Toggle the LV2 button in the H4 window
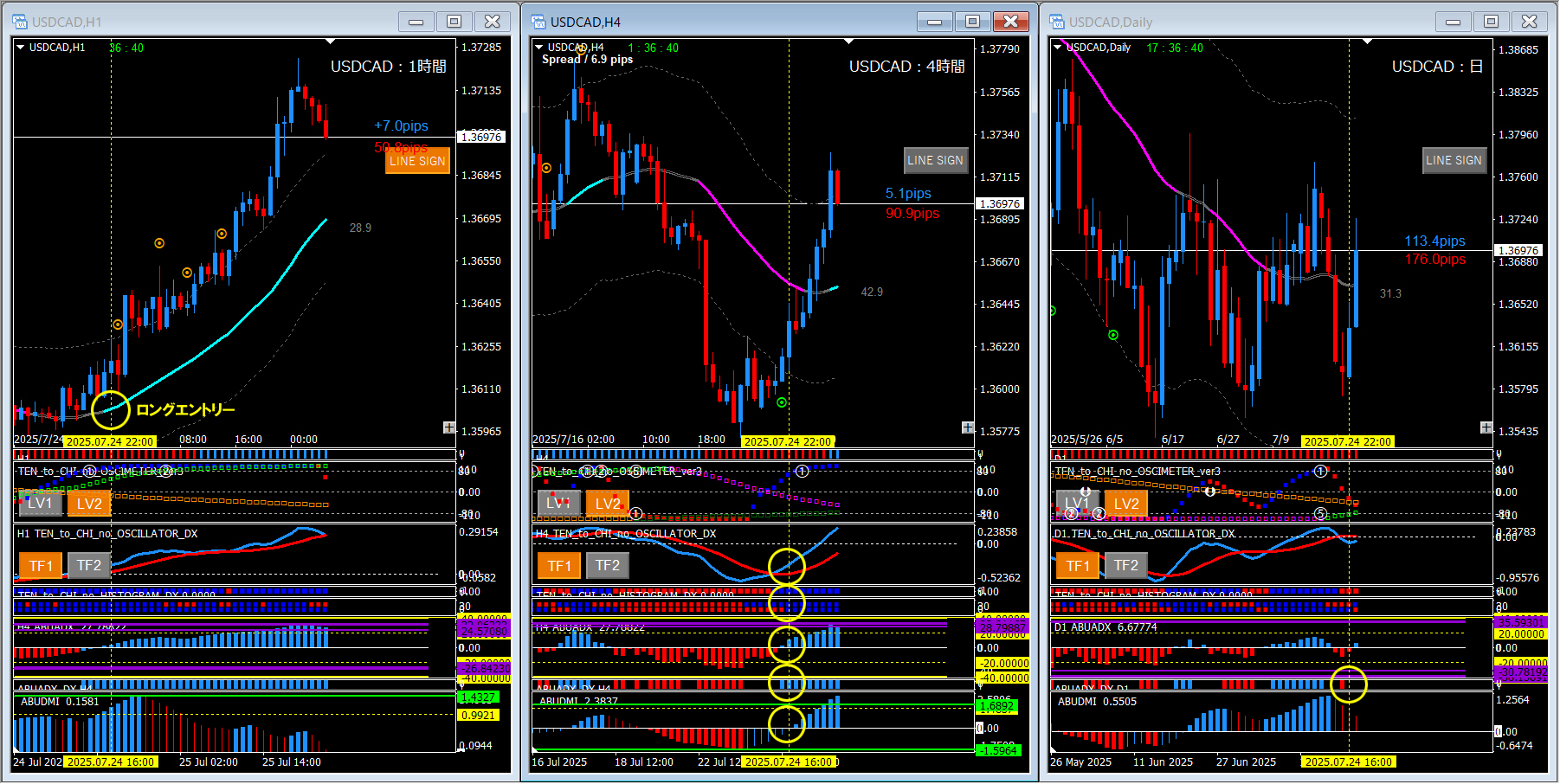 pos(608,504)
